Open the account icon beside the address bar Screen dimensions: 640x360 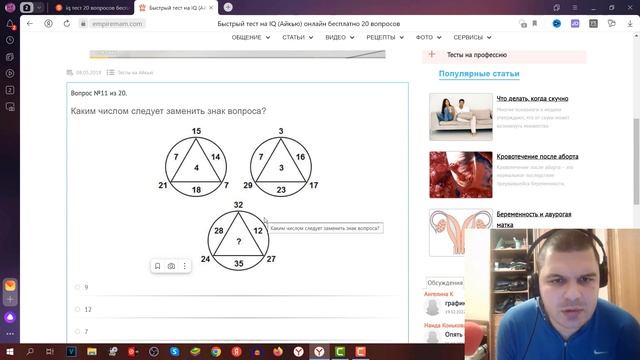[x=49, y=24]
